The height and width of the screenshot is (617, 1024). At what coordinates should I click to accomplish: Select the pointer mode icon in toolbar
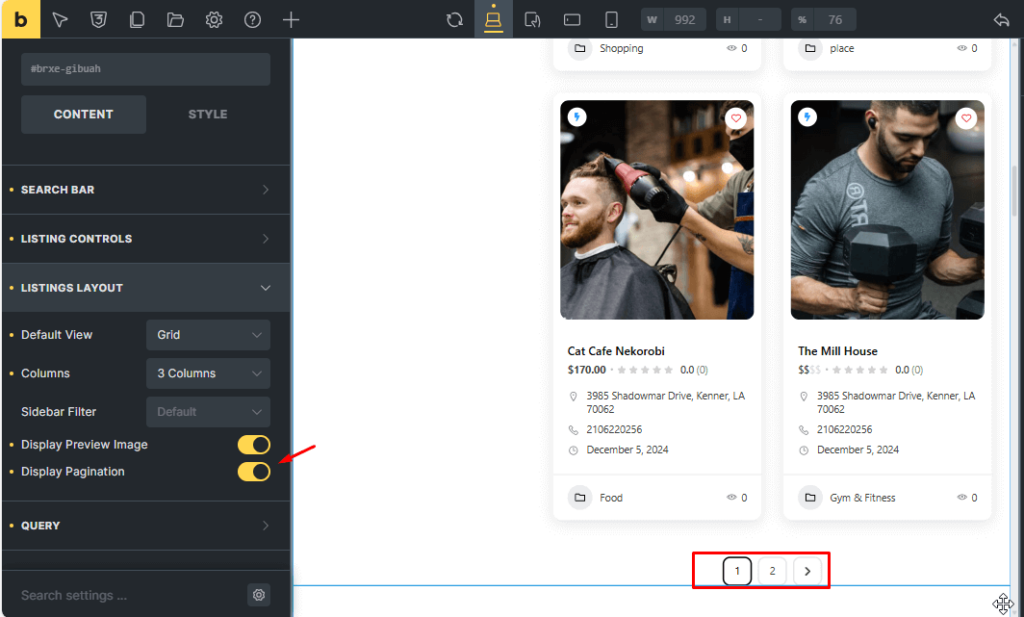point(60,20)
